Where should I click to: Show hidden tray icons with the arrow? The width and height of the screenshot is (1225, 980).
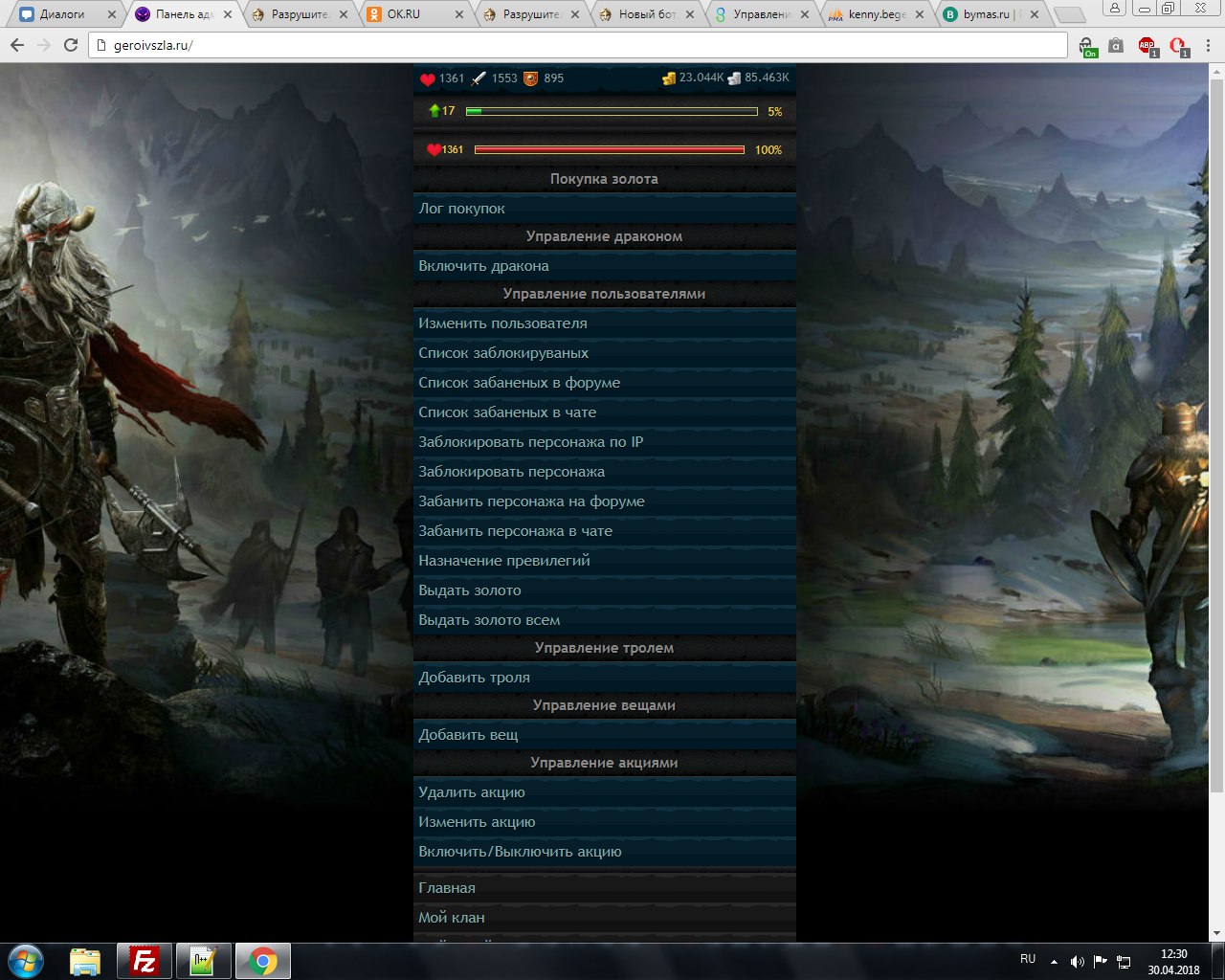(1054, 961)
